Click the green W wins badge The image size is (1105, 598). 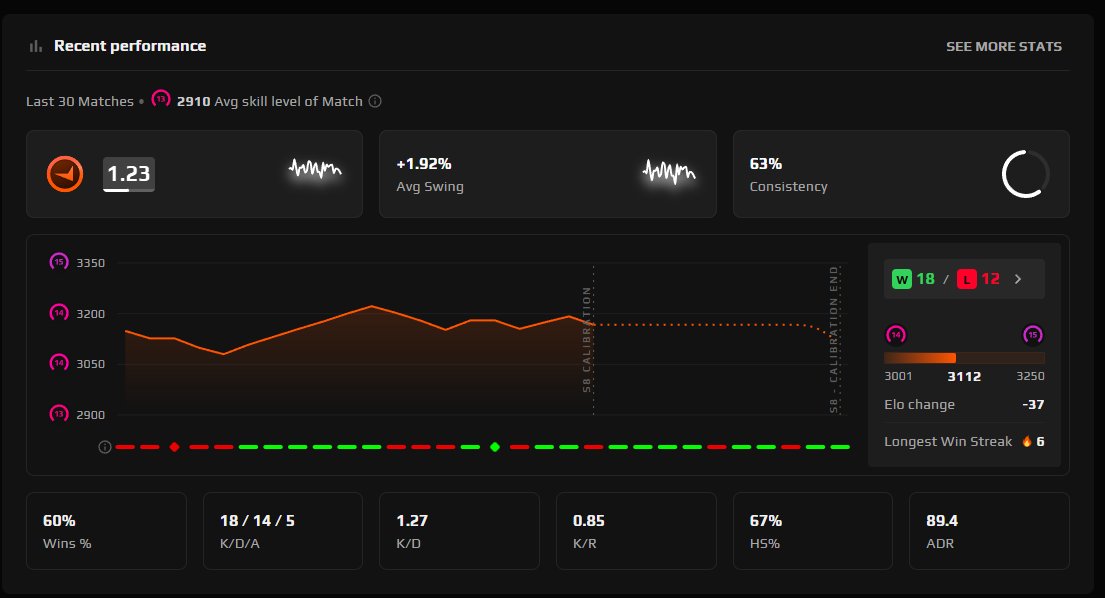(902, 280)
